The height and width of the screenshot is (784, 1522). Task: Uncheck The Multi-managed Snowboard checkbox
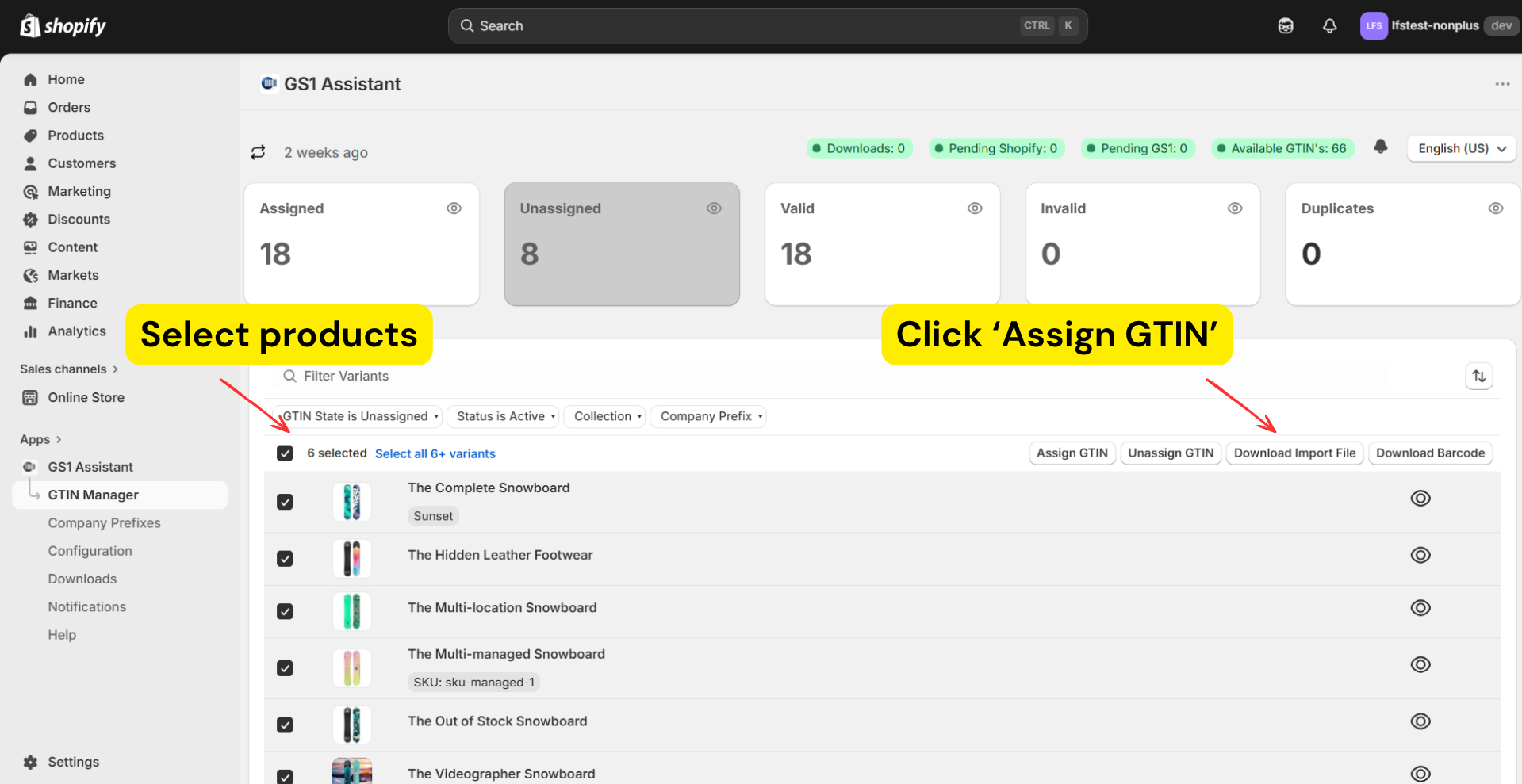point(285,668)
